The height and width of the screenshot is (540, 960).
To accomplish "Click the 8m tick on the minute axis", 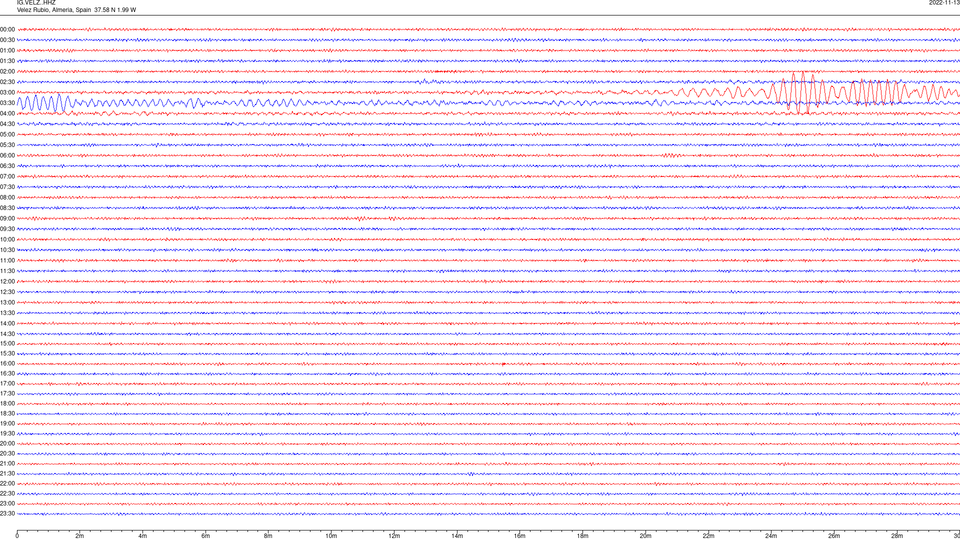I will 268,536.
